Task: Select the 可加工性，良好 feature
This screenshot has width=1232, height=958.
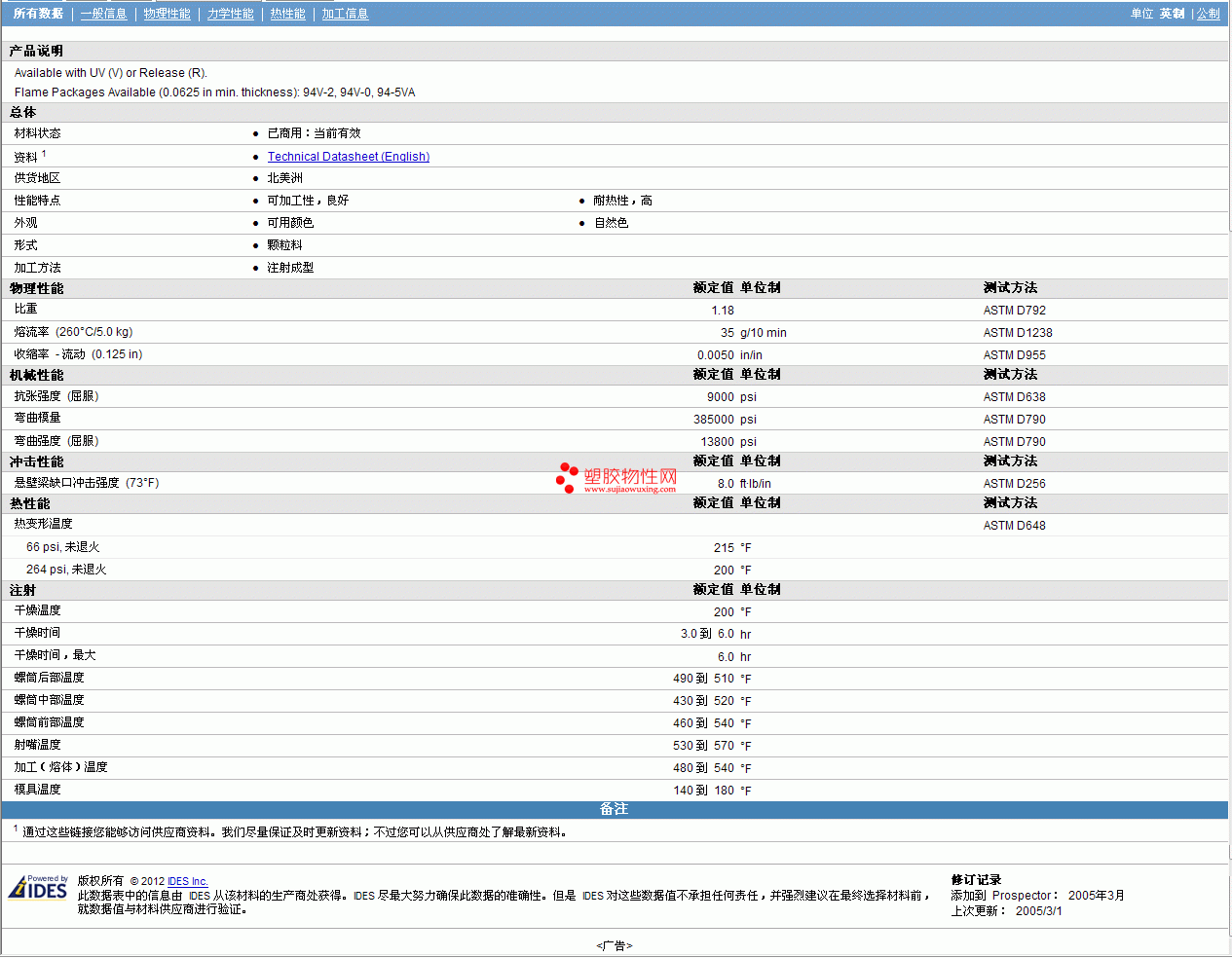Action: click(x=308, y=201)
